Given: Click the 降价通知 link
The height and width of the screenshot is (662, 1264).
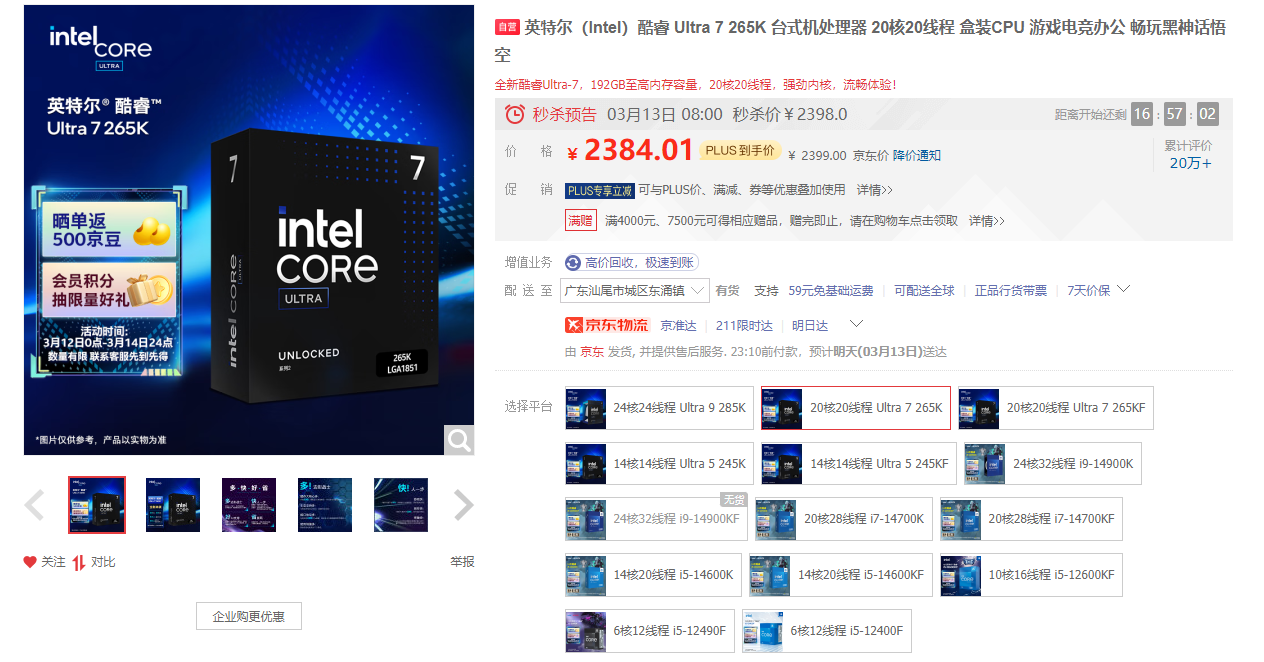Looking at the screenshot, I should 917,156.
